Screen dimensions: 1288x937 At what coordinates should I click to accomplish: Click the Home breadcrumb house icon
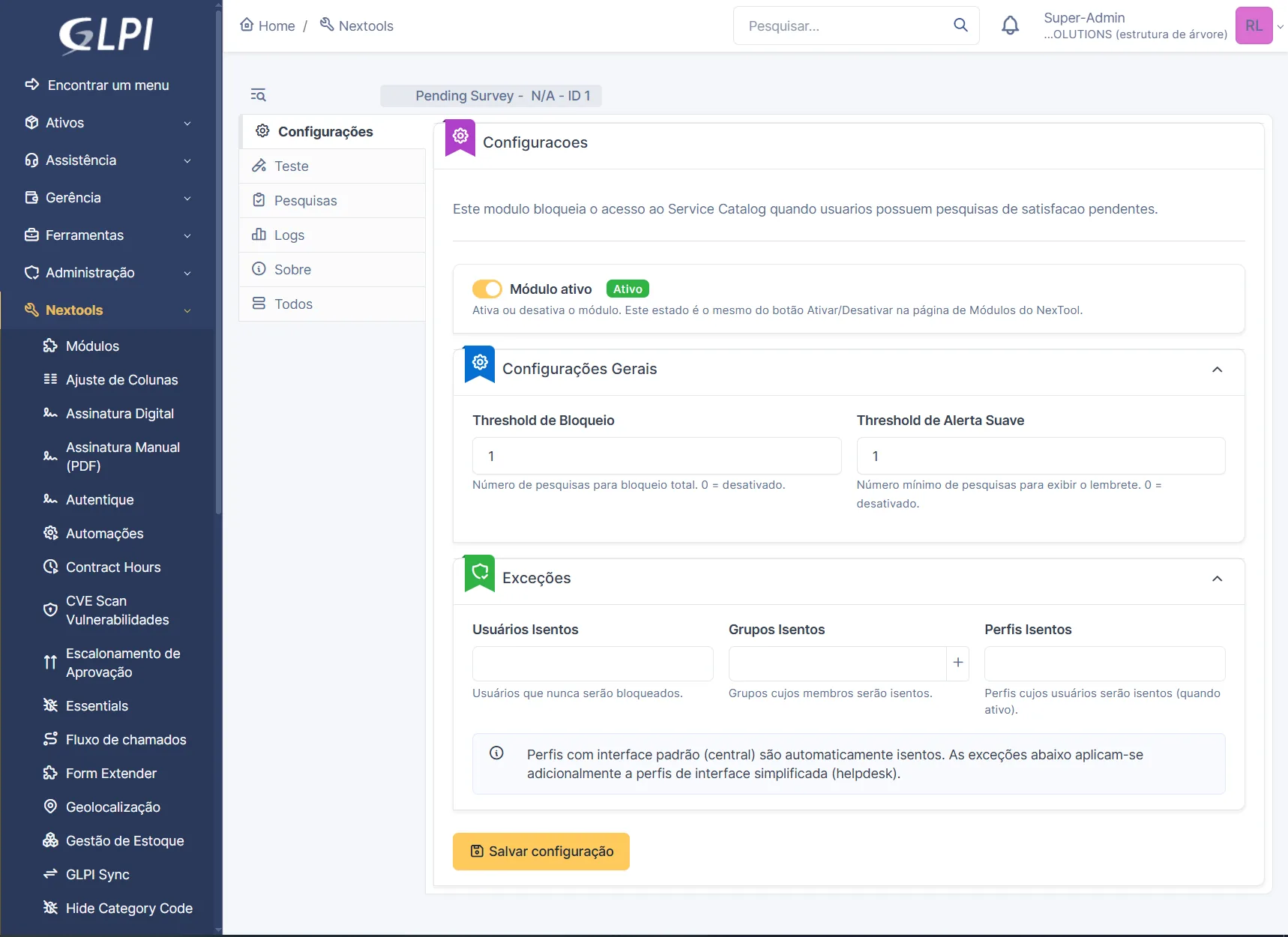247,25
